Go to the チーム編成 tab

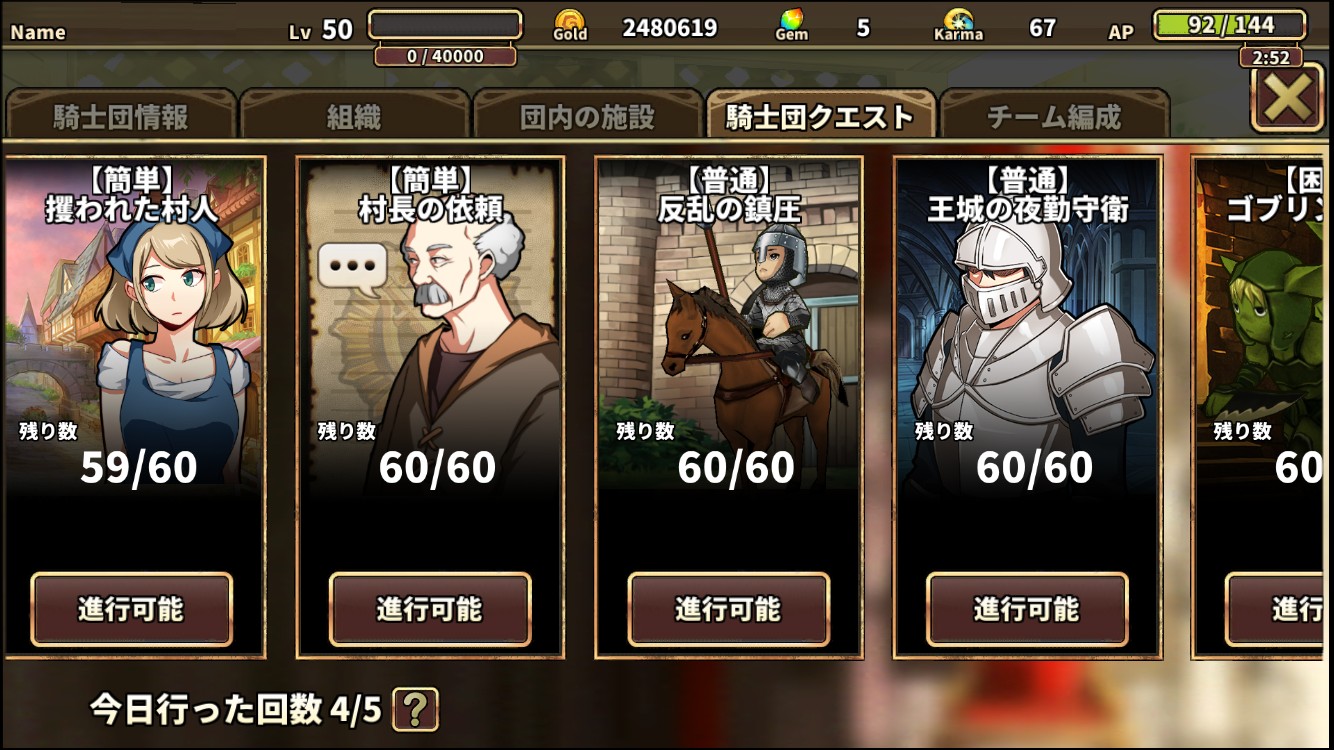point(1054,116)
